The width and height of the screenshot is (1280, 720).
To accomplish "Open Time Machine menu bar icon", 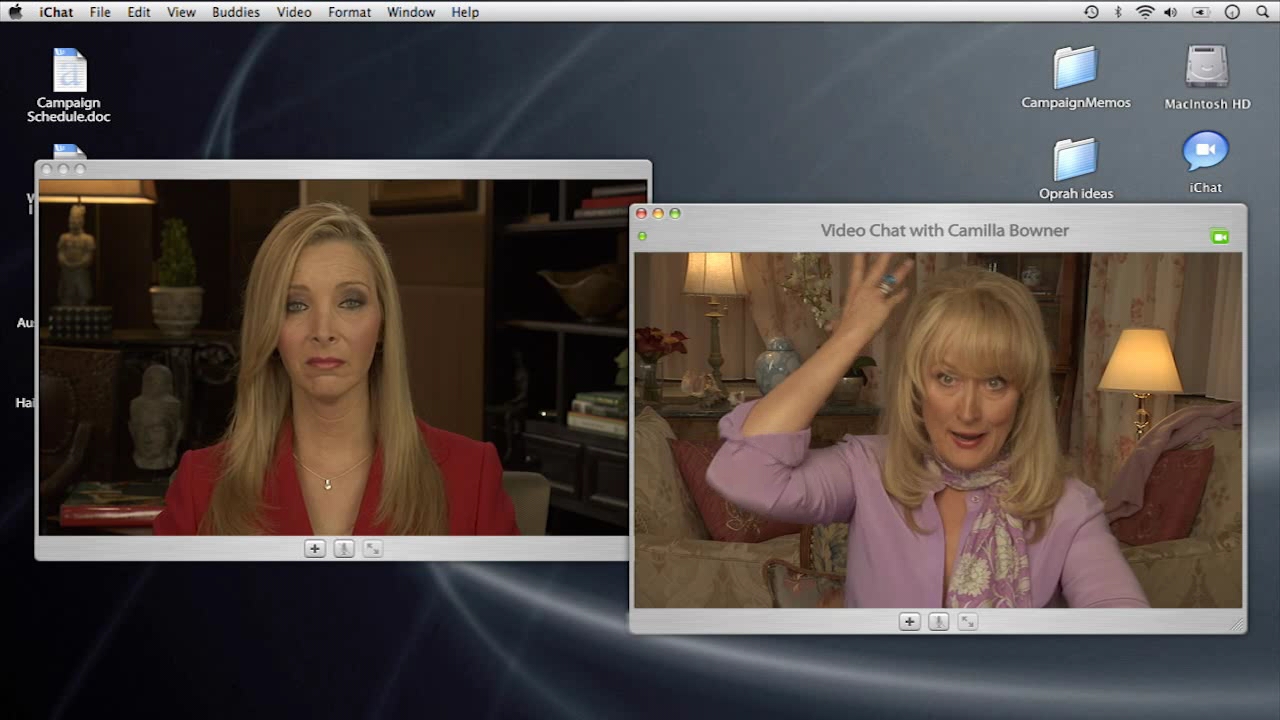I will point(1091,12).
